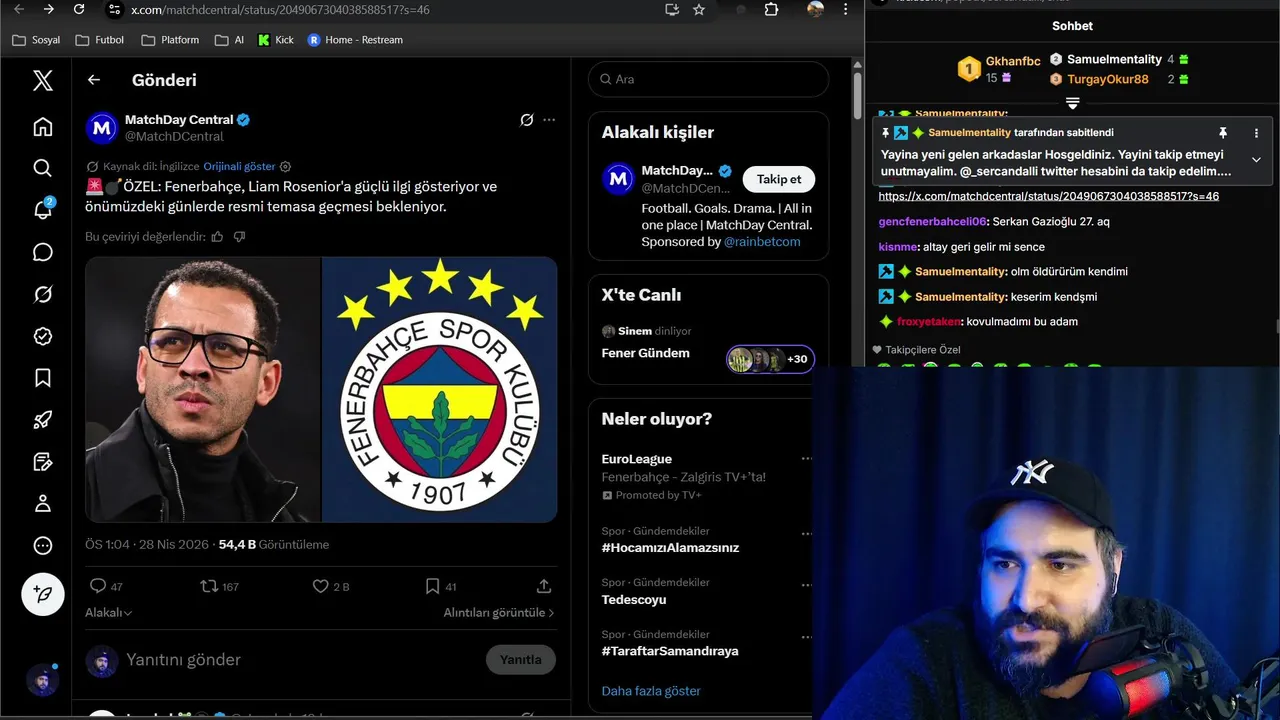The width and height of the screenshot is (1280, 720).
Task: Click the Grok icon on MatchDay Central's post
Action: (x=527, y=120)
